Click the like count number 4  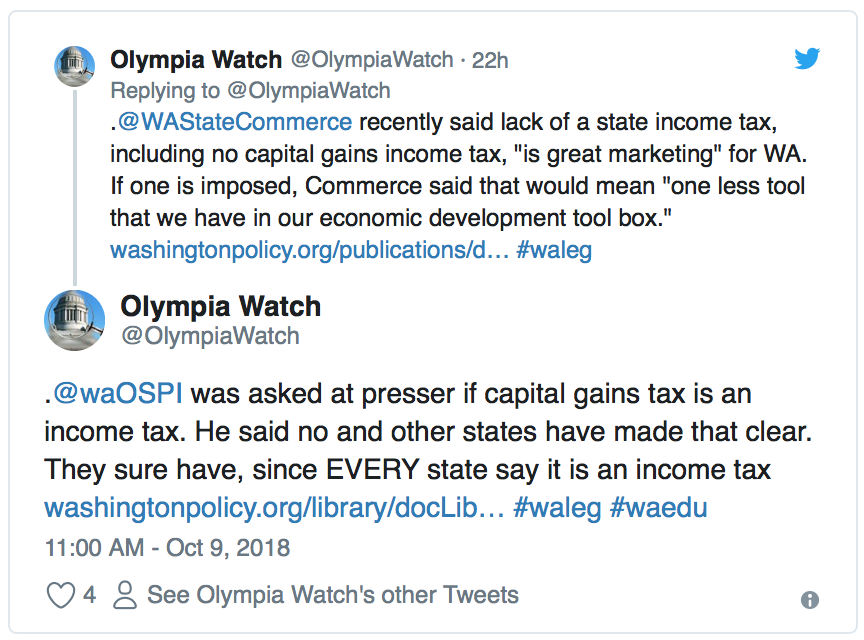[89, 595]
